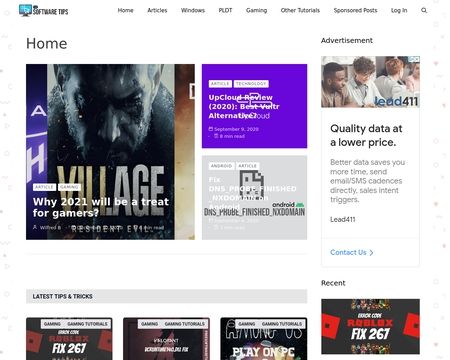
Task: Click 'Wilfred B' author name on Village post
Action: click(x=50, y=228)
